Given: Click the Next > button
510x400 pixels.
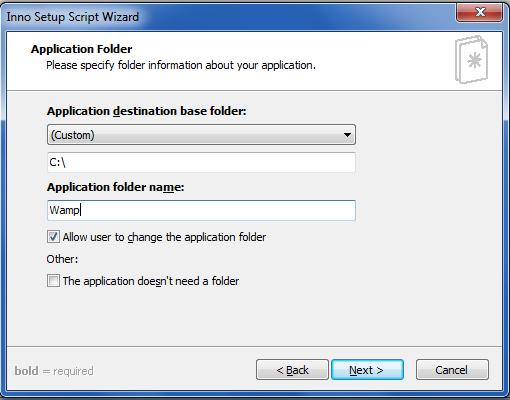Looking at the screenshot, I should point(367,370).
